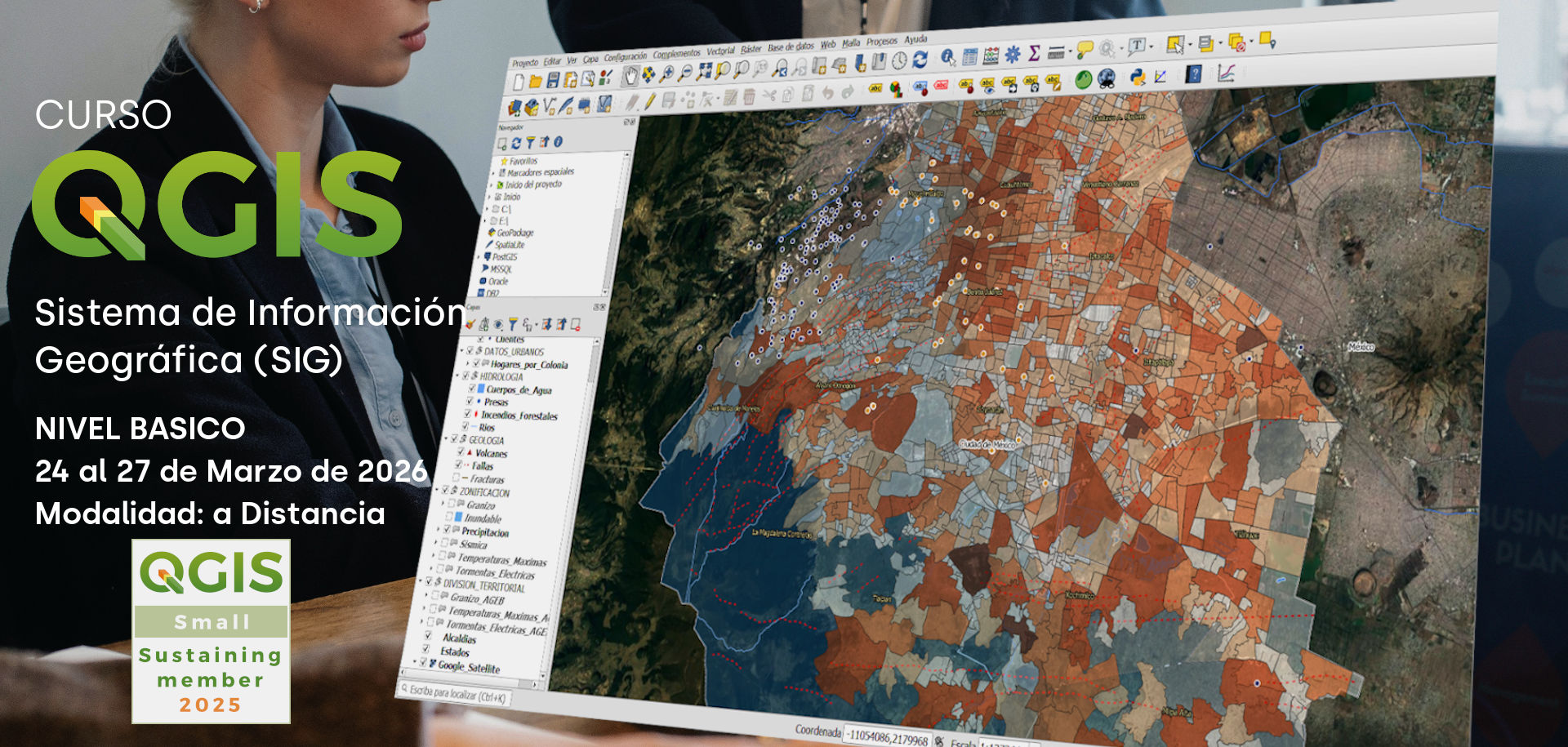
Task: Click the Refresh map canvas icon
Action: [x=920, y=60]
